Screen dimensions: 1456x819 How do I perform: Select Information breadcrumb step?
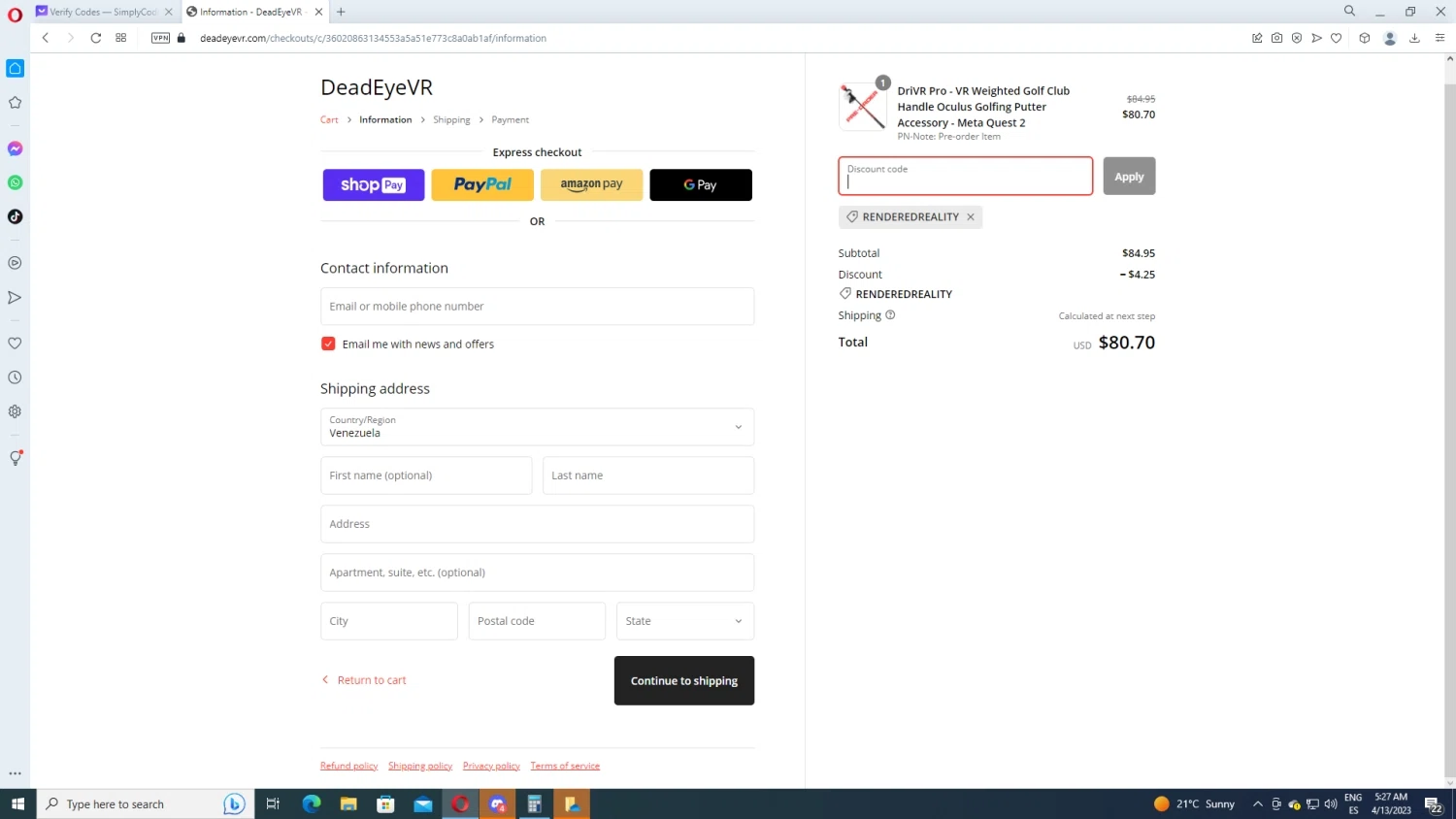point(385,120)
